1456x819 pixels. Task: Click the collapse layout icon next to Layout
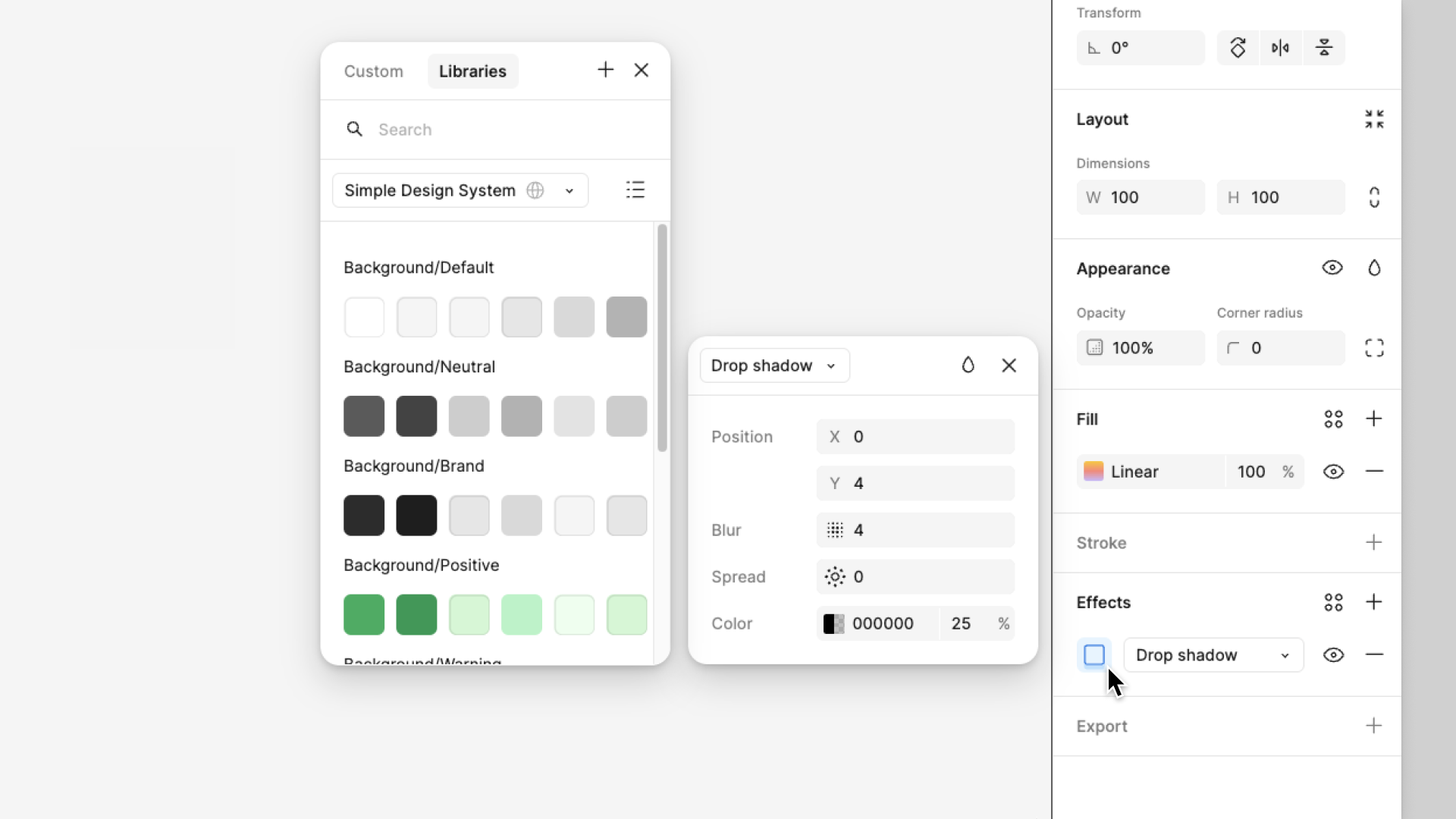coord(1374,119)
